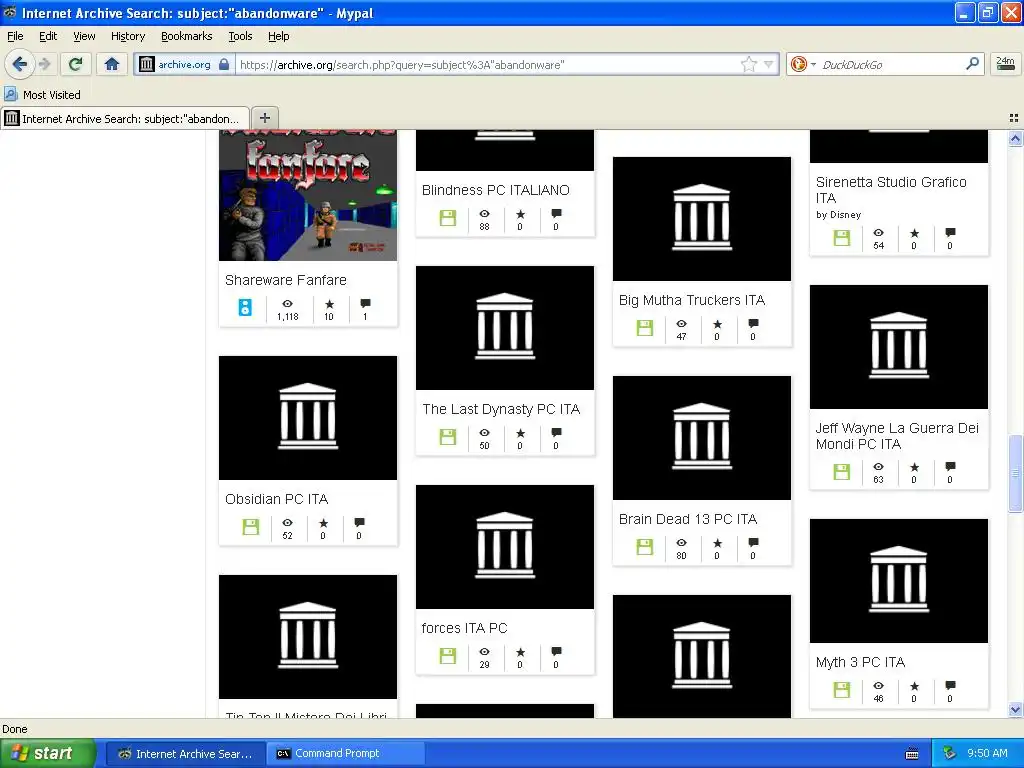Image resolution: width=1024 pixels, height=768 pixels.
Task: Click the reviews icon under Big Mutha Truckers
Action: pyautogui.click(x=753, y=323)
